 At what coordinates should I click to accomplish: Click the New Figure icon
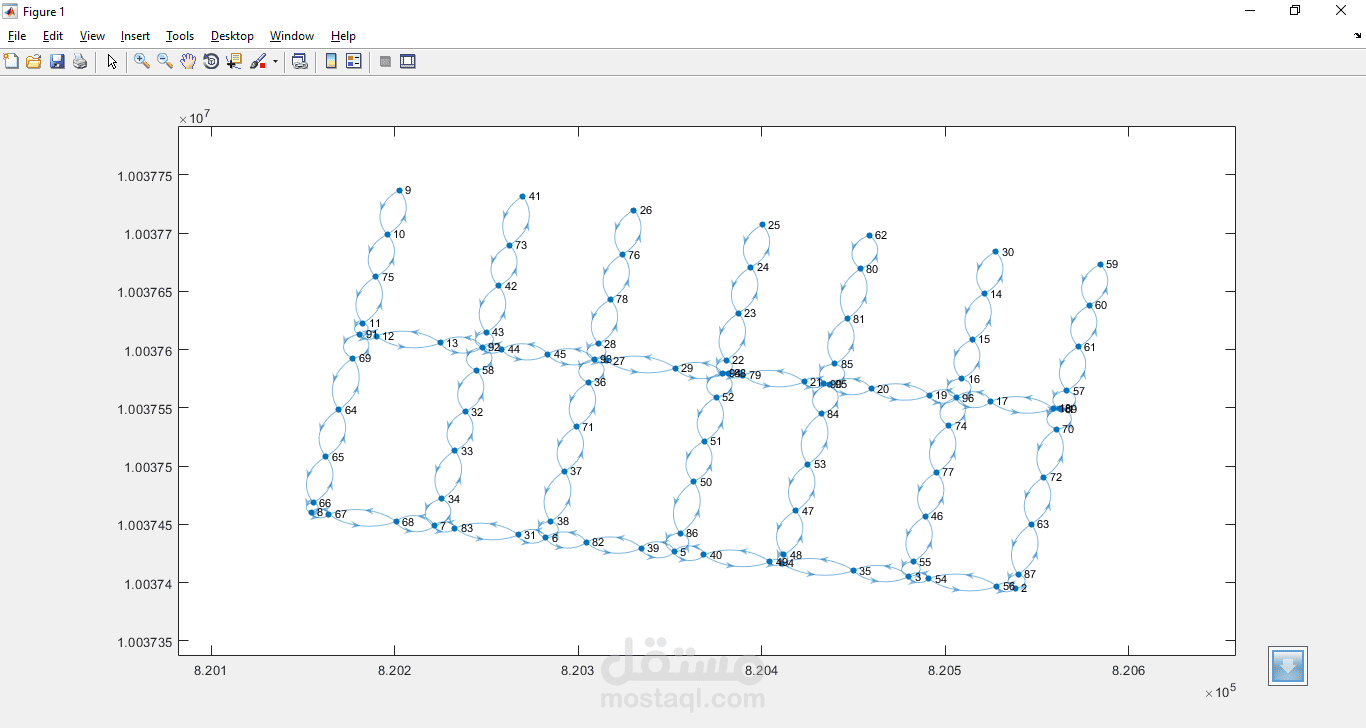11,61
